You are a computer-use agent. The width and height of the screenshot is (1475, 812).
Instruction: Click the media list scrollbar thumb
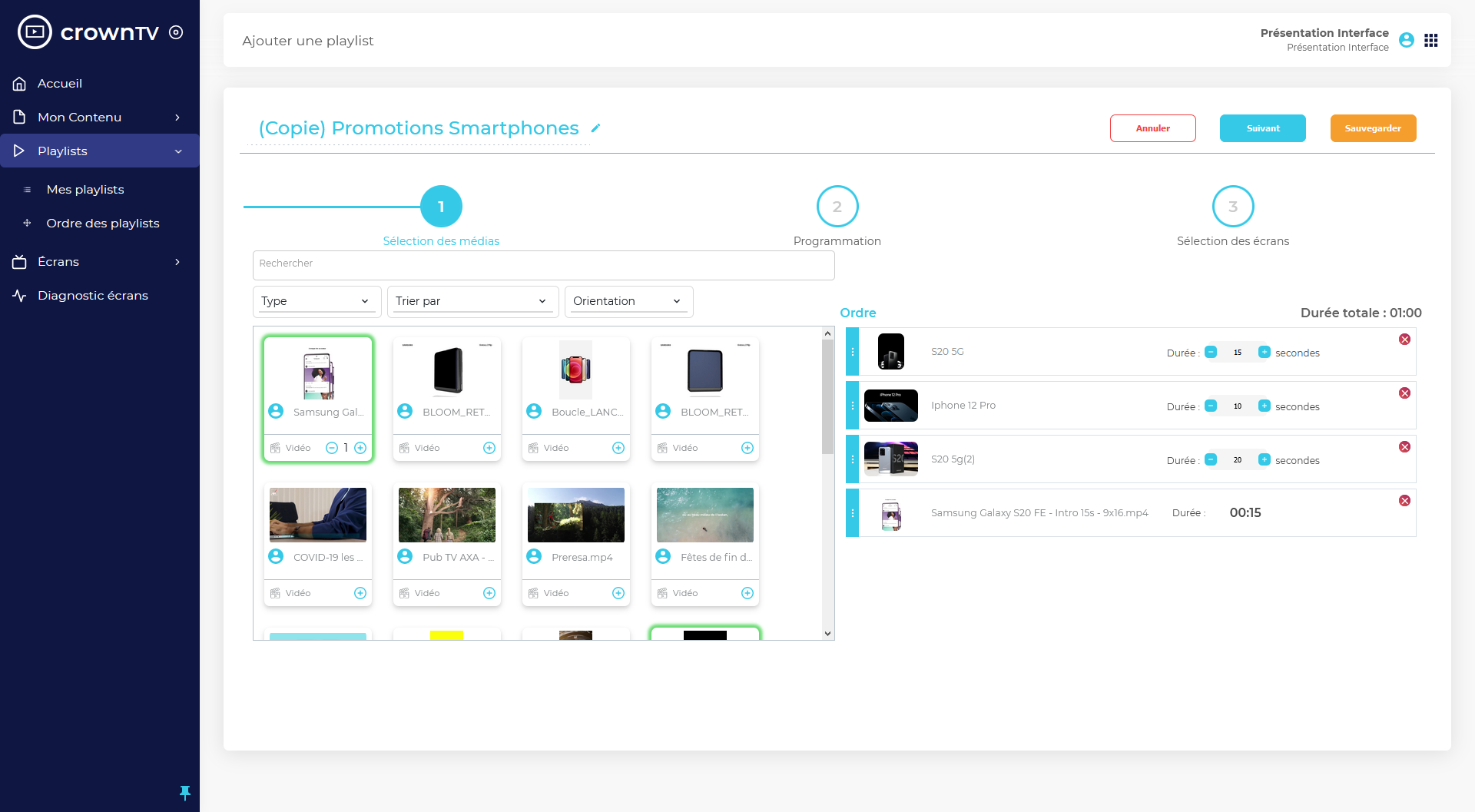[827, 396]
